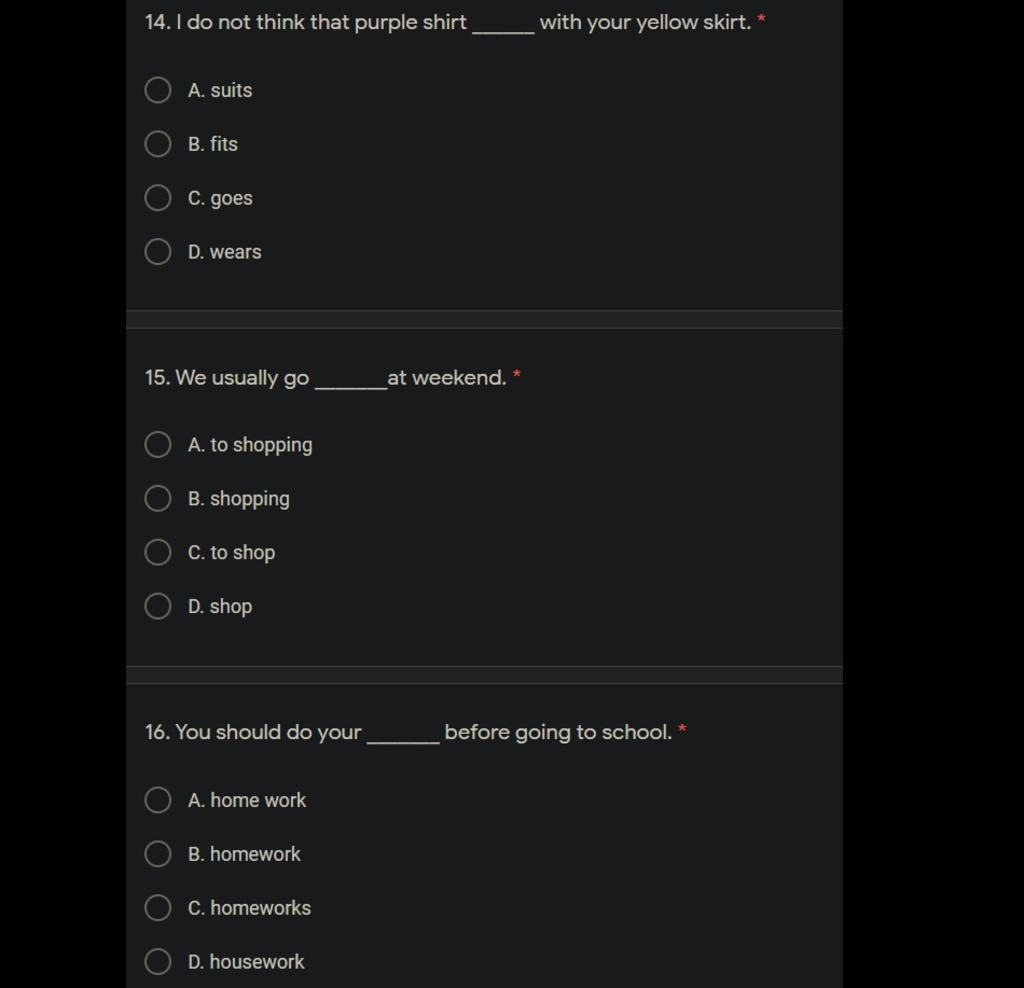Choose "B. shopping" for question 15

tap(158, 499)
